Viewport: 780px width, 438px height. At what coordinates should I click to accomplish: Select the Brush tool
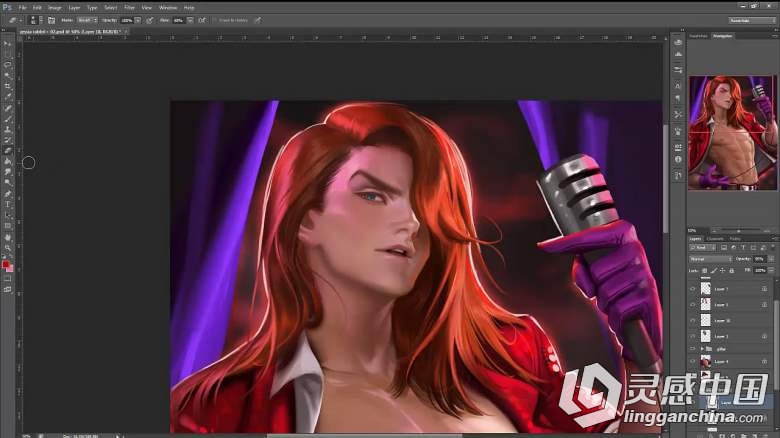(x=7, y=119)
